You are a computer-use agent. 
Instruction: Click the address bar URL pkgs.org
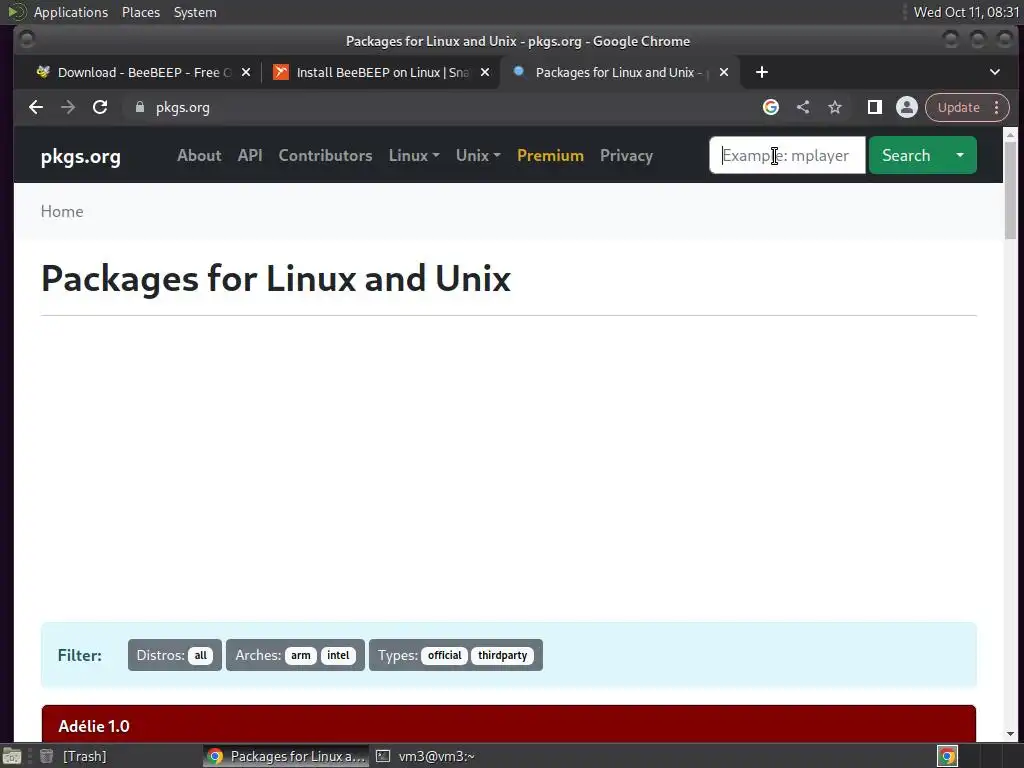point(182,108)
